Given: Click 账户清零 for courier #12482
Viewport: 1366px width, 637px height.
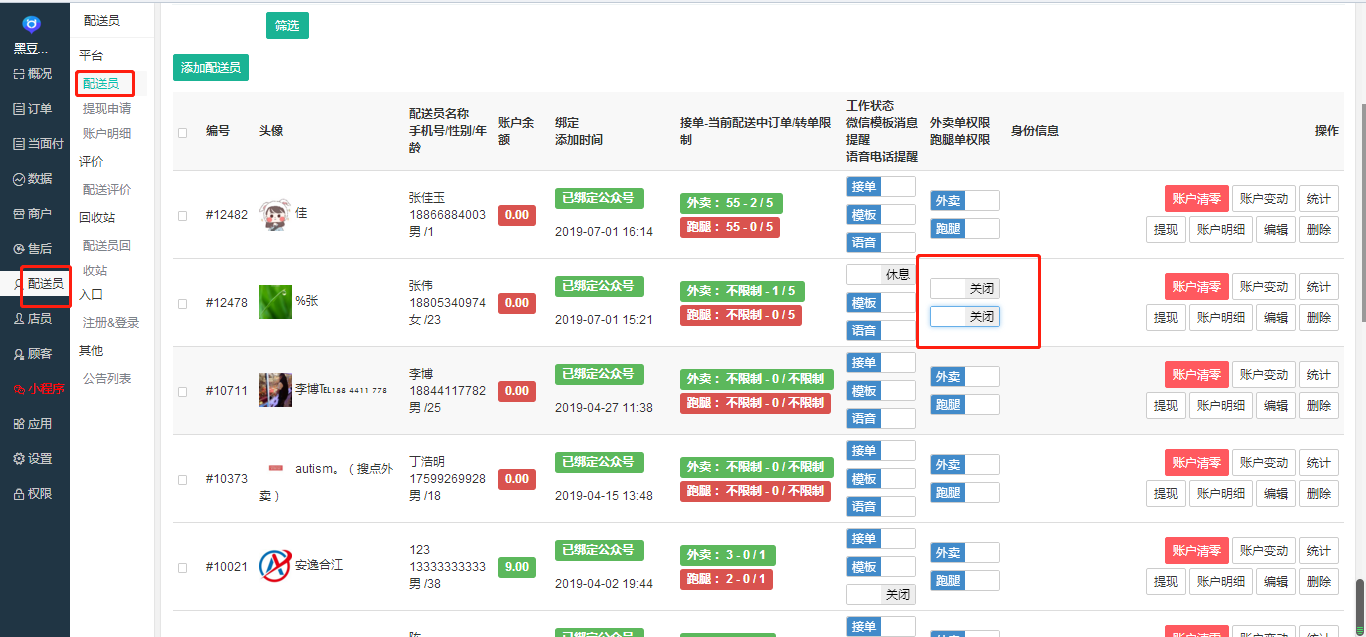Looking at the screenshot, I should tap(1197, 199).
